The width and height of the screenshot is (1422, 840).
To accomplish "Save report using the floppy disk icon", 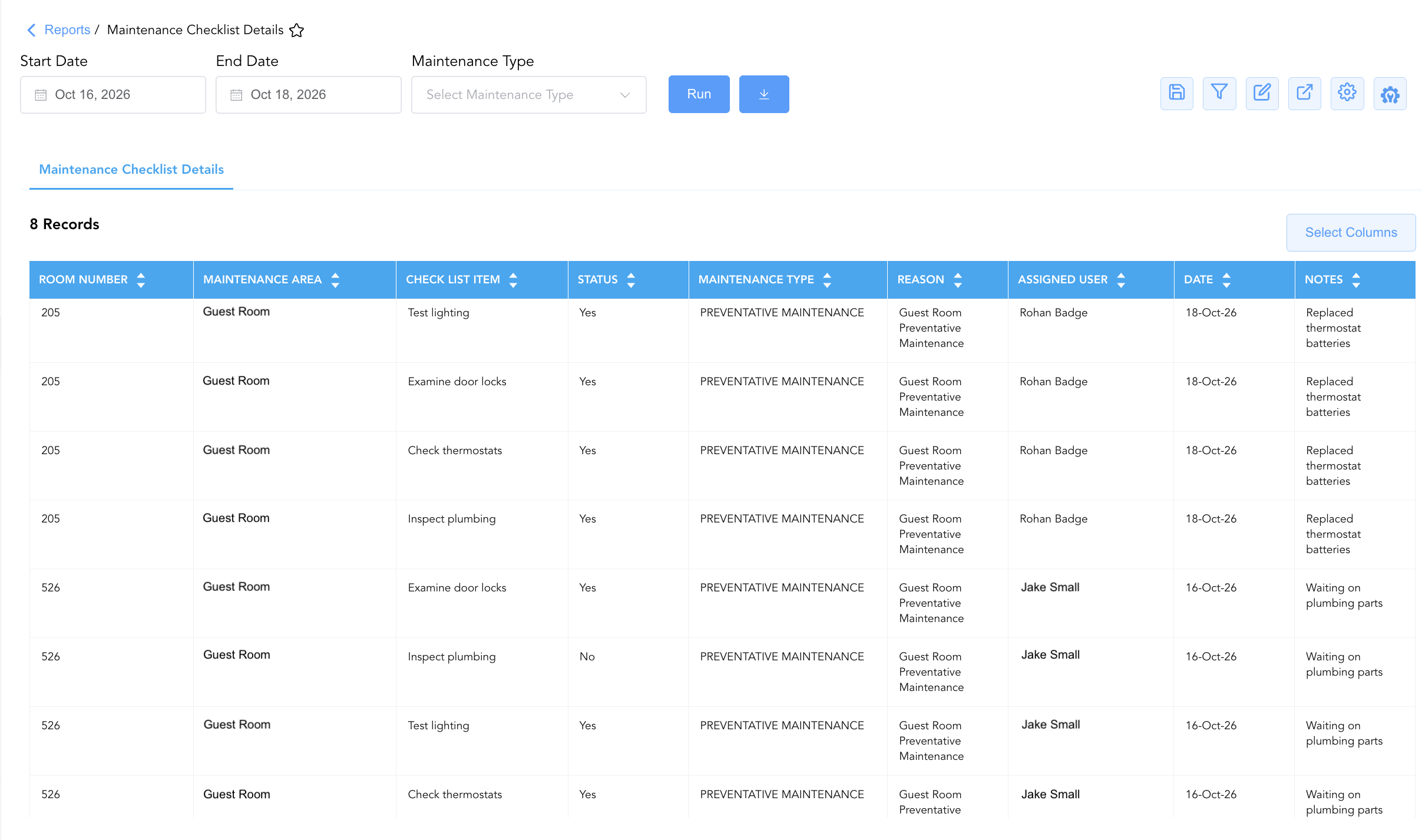I will pyautogui.click(x=1177, y=93).
